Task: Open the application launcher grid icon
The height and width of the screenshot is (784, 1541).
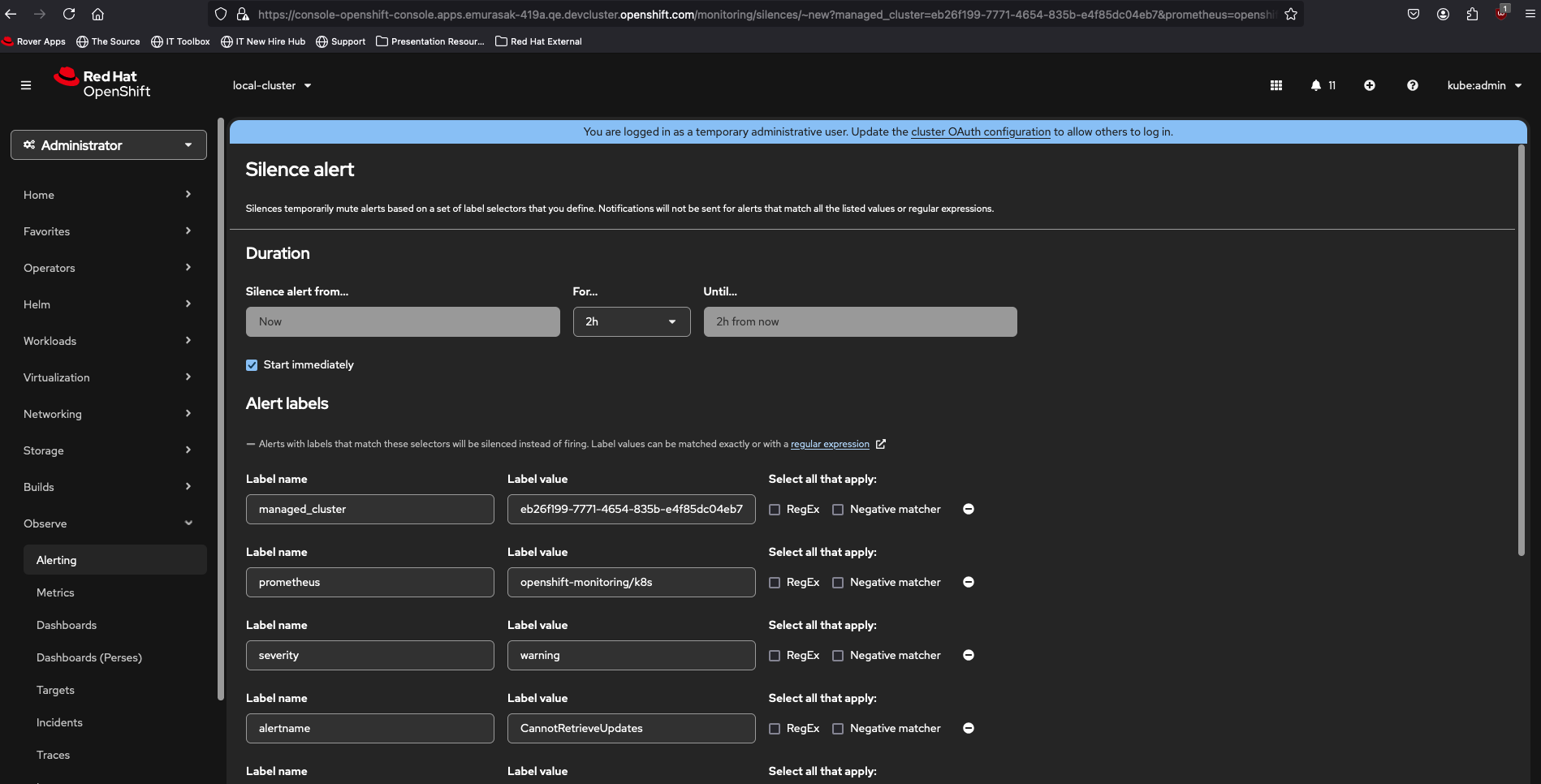Action: 1276,85
